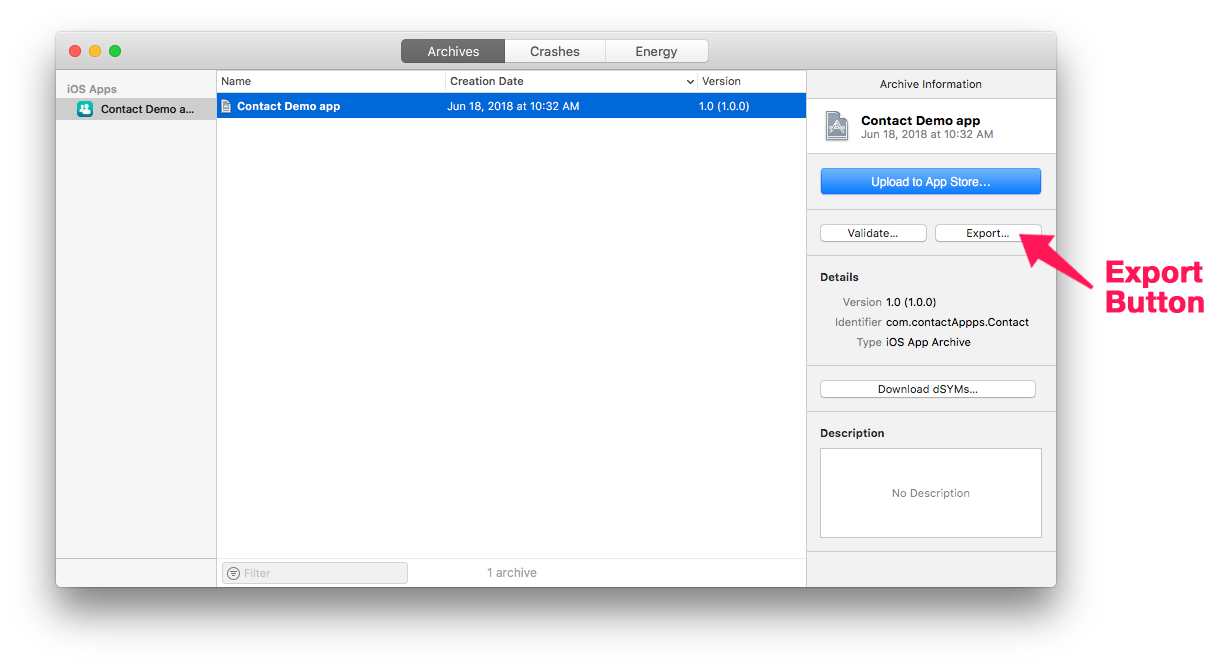This screenshot has width=1228, height=667.
Task: Click the Validate button
Action: (873, 233)
